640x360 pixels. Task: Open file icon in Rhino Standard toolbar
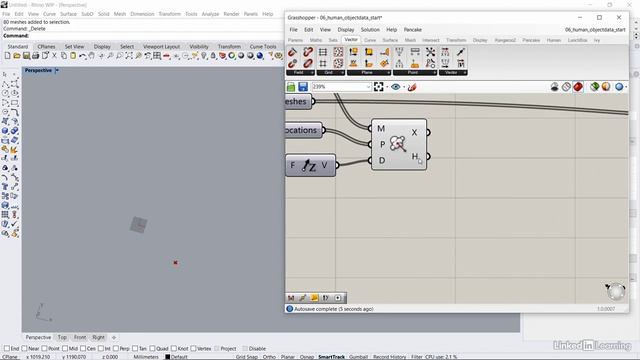click(17, 56)
